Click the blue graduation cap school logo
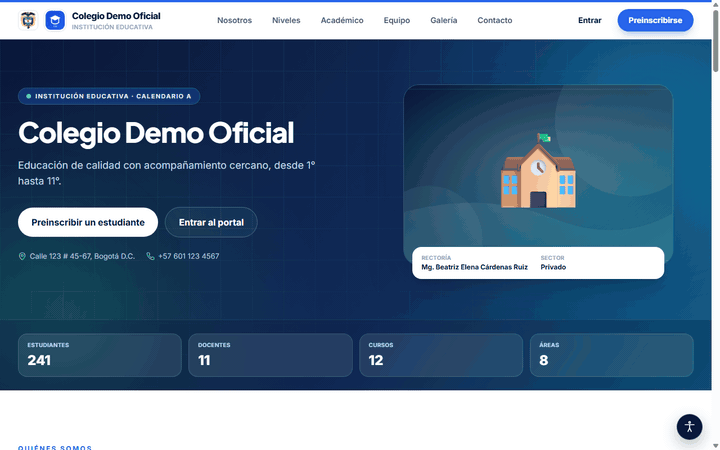The height and width of the screenshot is (450, 720). click(55, 20)
